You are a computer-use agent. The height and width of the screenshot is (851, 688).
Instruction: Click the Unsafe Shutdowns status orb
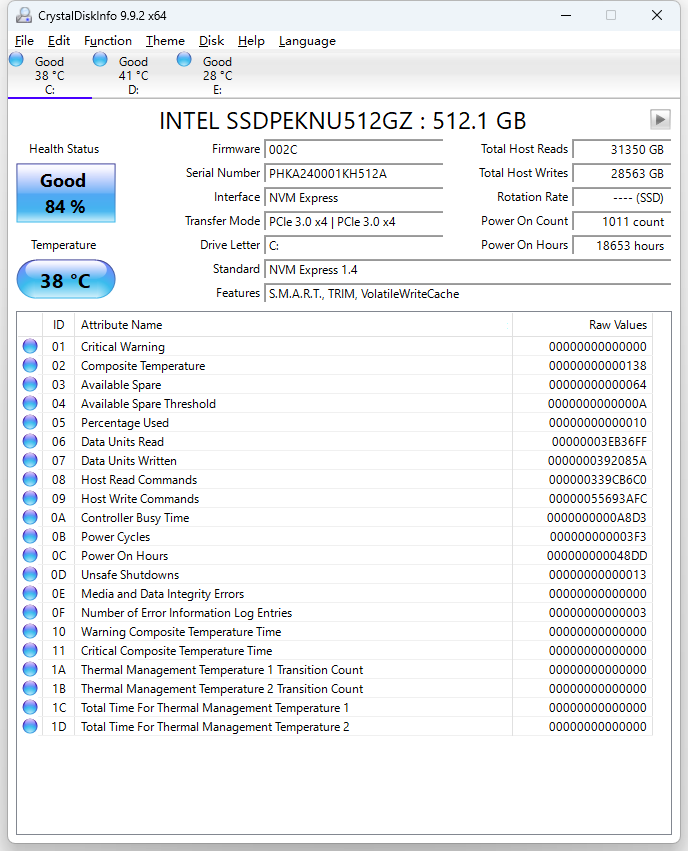[x=30, y=574]
